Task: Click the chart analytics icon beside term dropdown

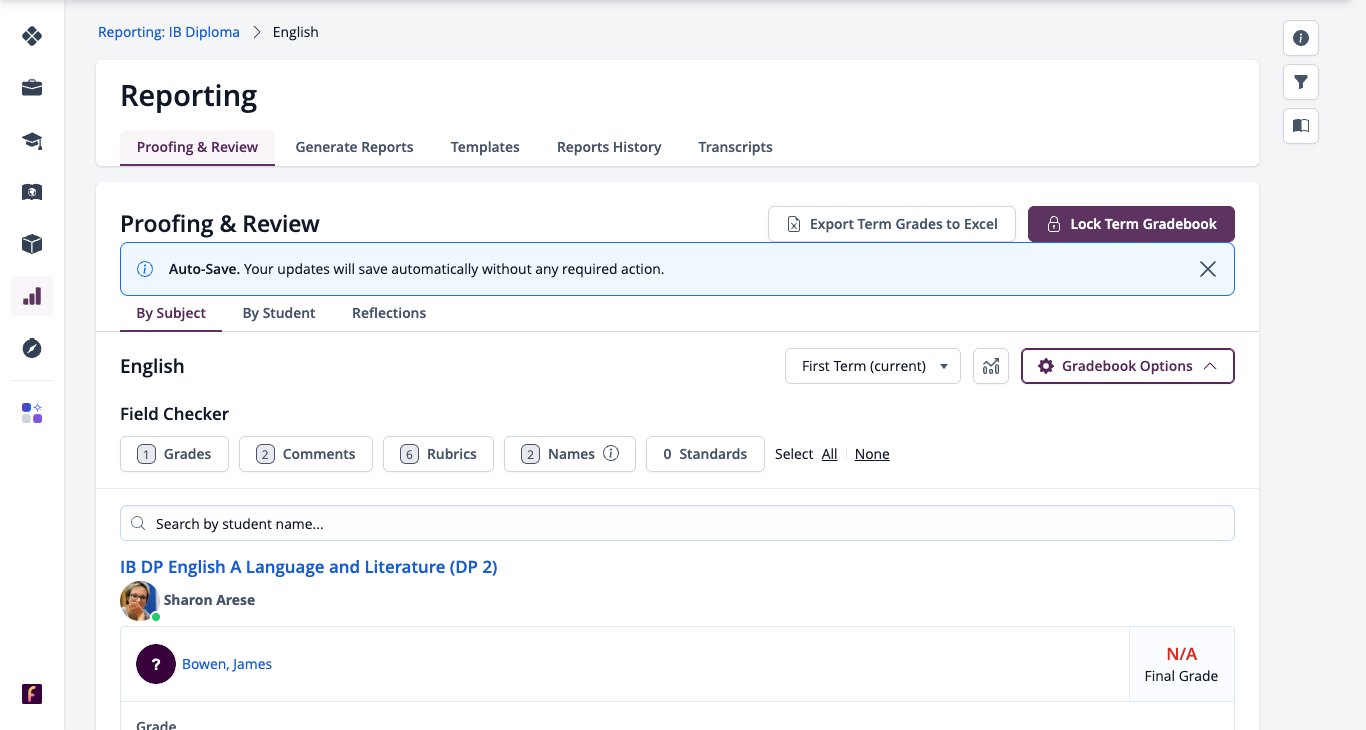Action: (991, 366)
